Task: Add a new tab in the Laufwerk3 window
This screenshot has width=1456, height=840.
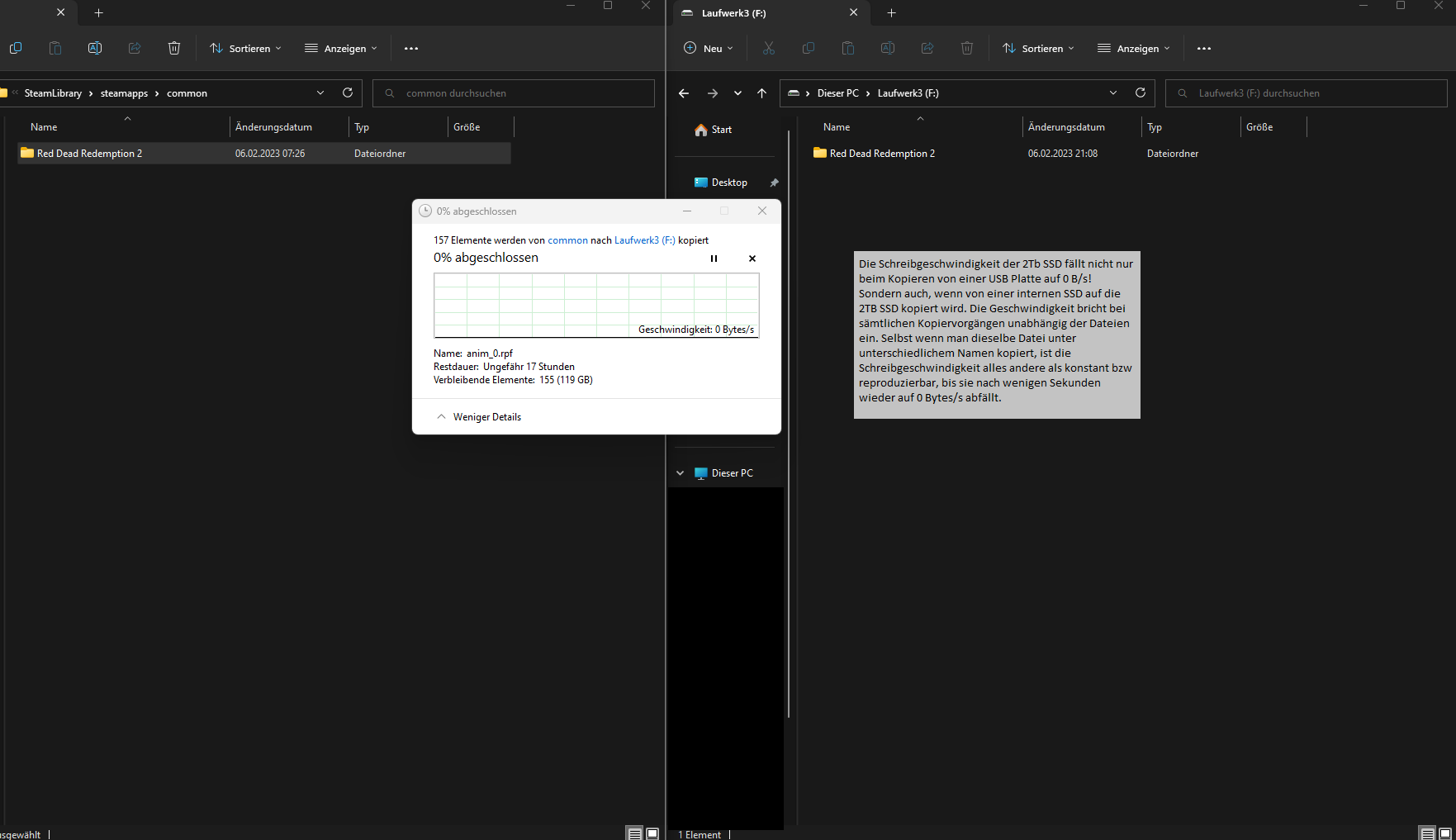Action: [x=891, y=12]
